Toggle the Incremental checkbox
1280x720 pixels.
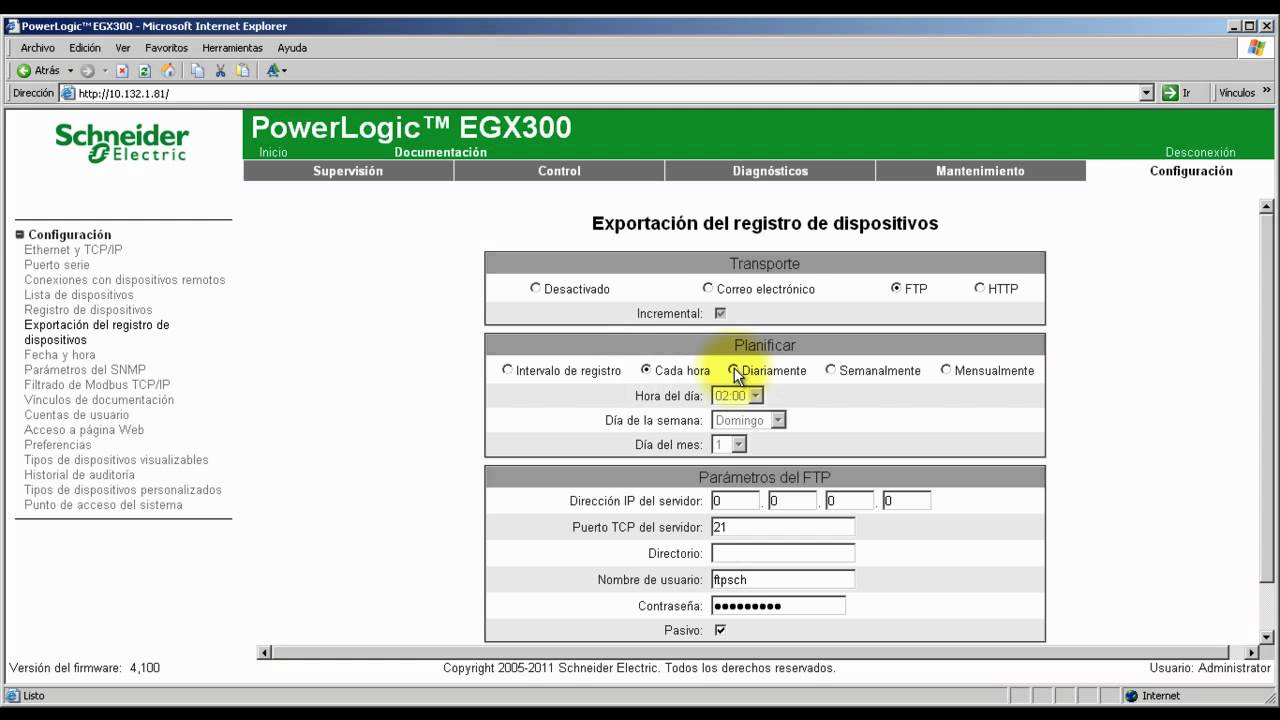coord(720,313)
